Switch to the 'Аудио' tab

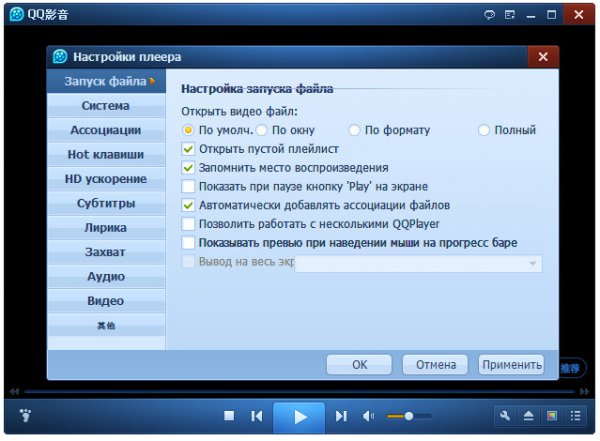point(106,276)
